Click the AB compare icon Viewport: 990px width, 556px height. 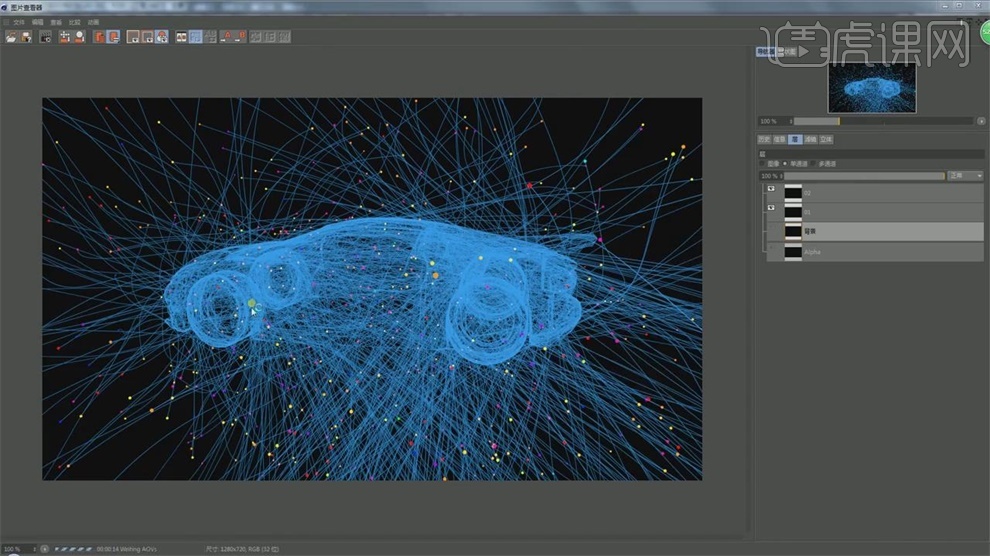click(182, 37)
